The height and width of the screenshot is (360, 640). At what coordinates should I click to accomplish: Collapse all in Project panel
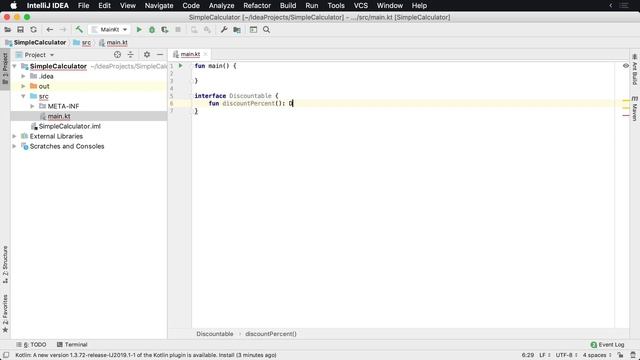(131, 55)
